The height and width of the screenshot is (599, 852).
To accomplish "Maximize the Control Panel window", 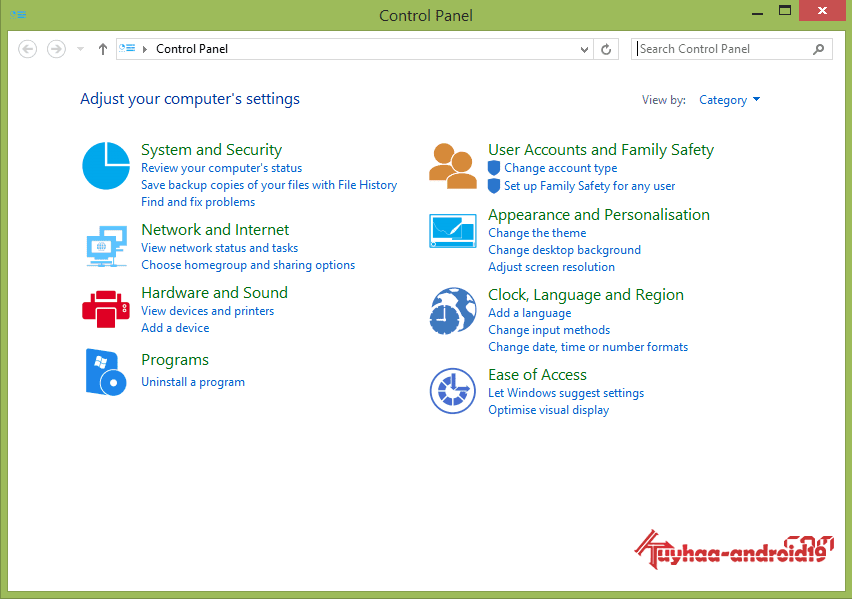I will 785,11.
